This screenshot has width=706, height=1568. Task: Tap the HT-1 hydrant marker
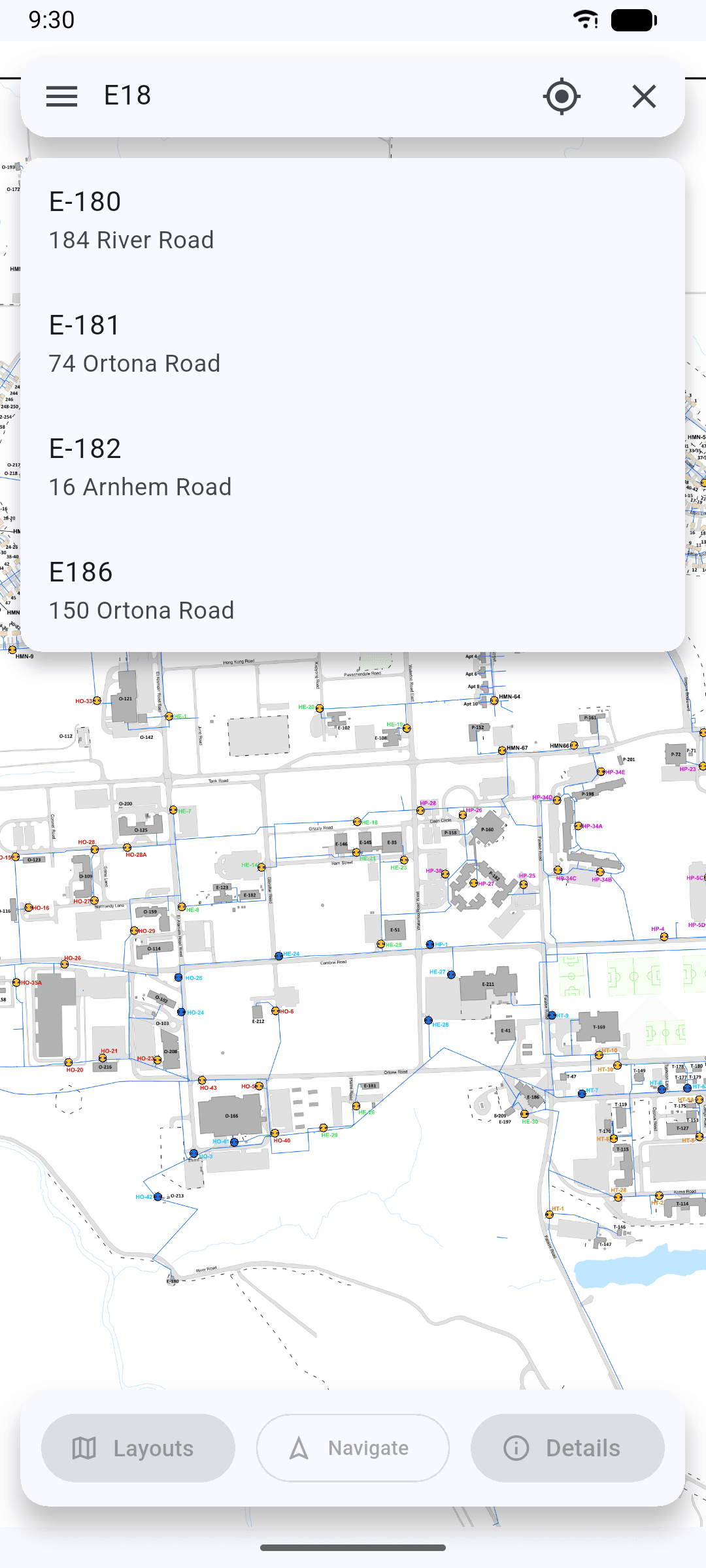pos(549,1215)
